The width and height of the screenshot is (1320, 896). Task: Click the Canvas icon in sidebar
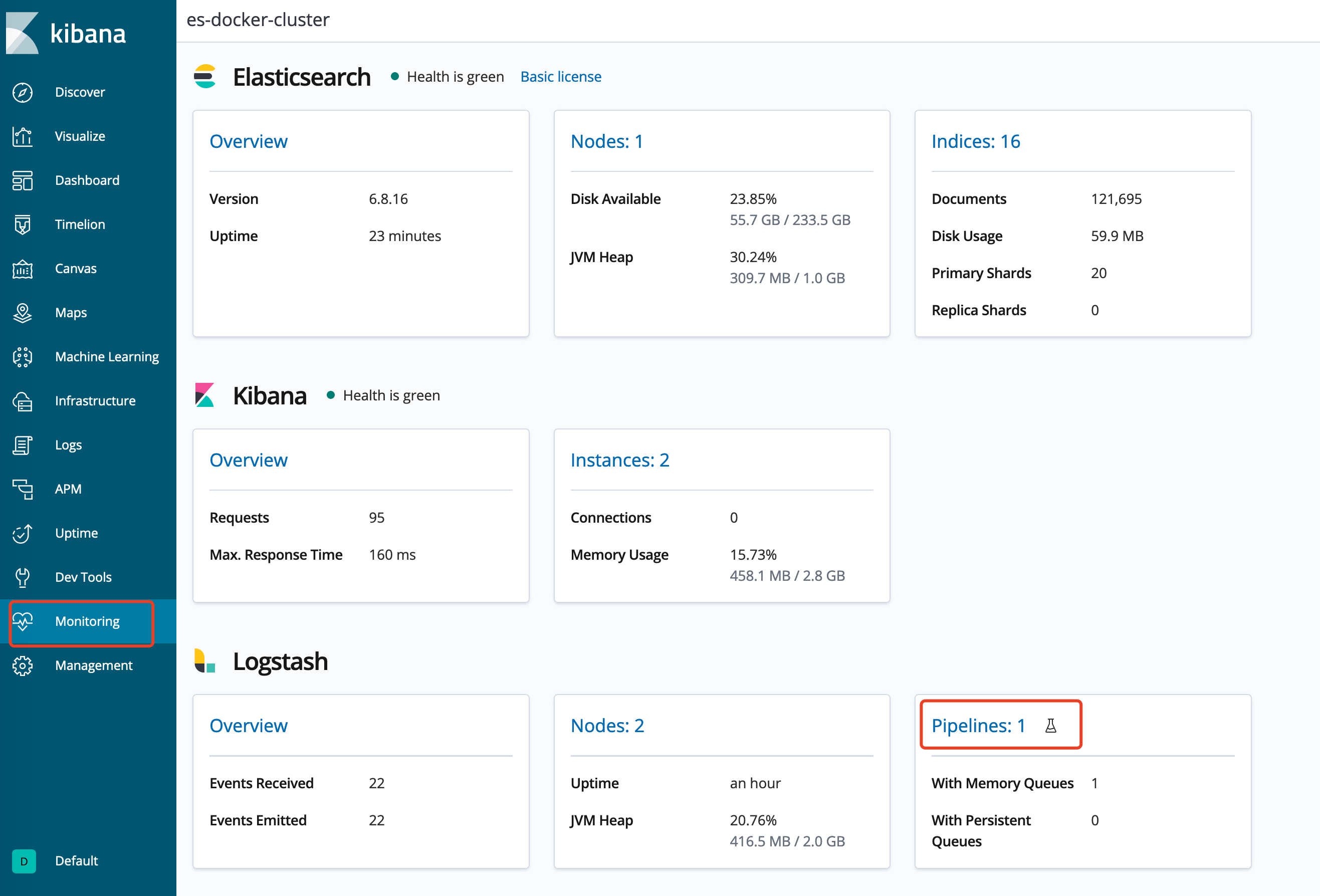pyautogui.click(x=23, y=269)
